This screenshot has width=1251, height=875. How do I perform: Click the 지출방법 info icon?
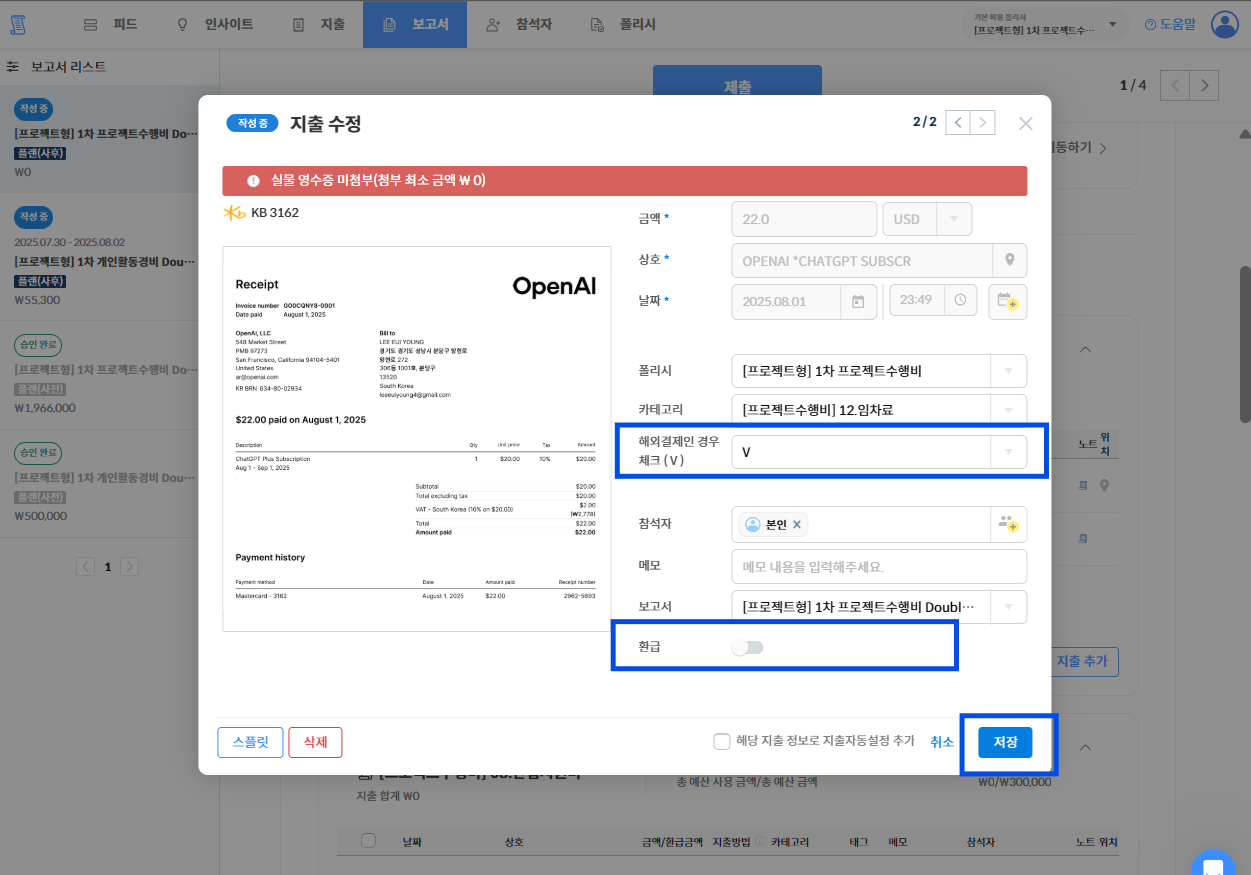(761, 842)
